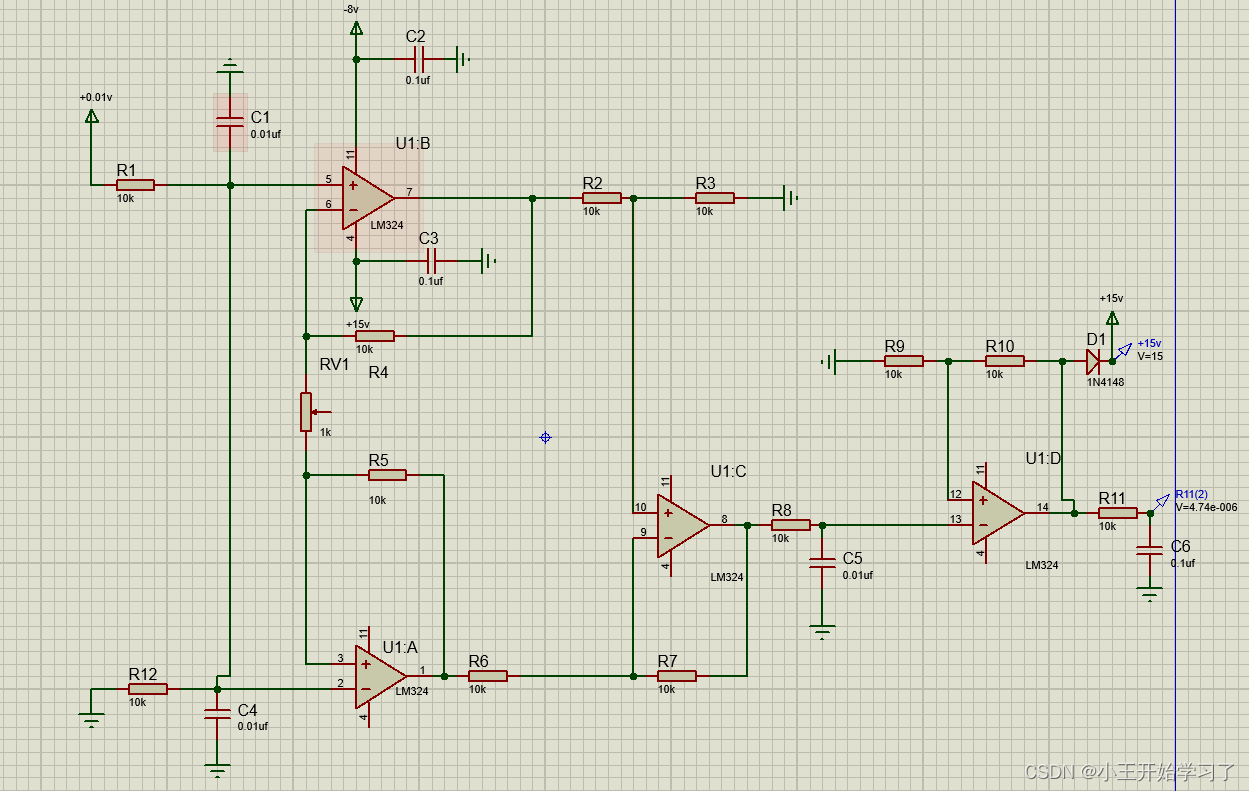Click the 'U1:A' reference label
Image resolution: width=1249 pixels, height=791 pixels.
(400, 647)
